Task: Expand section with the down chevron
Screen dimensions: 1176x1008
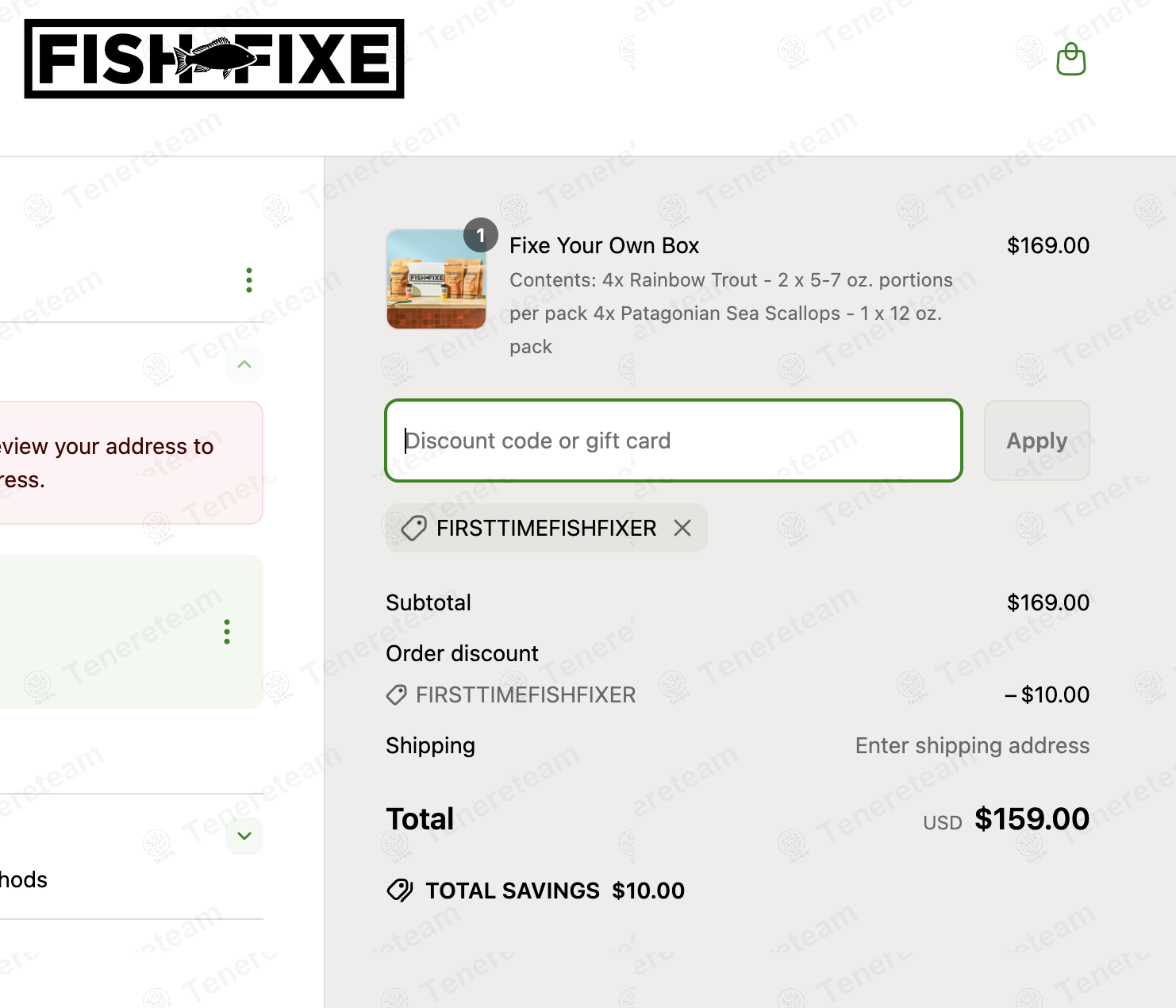Action: pyautogui.click(x=244, y=836)
